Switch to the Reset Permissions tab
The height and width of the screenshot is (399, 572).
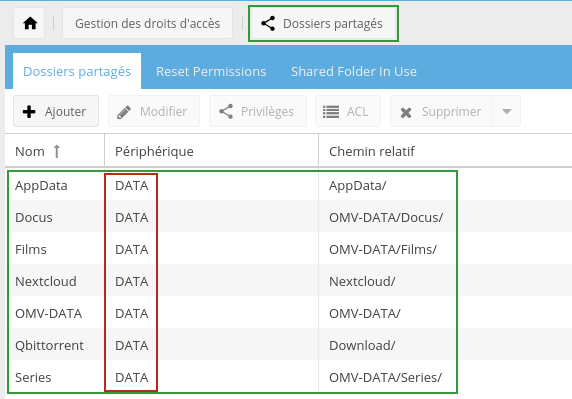point(211,71)
